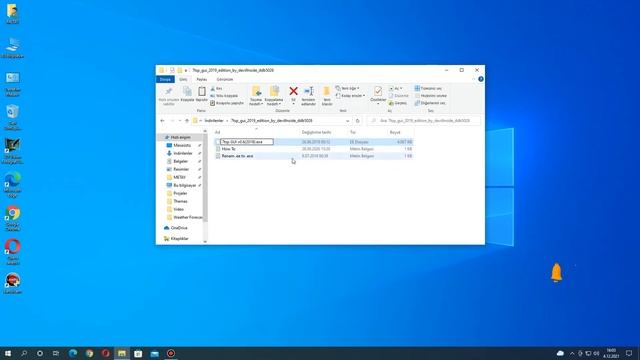Switch to the Giriş ribbon tab

[183, 79]
